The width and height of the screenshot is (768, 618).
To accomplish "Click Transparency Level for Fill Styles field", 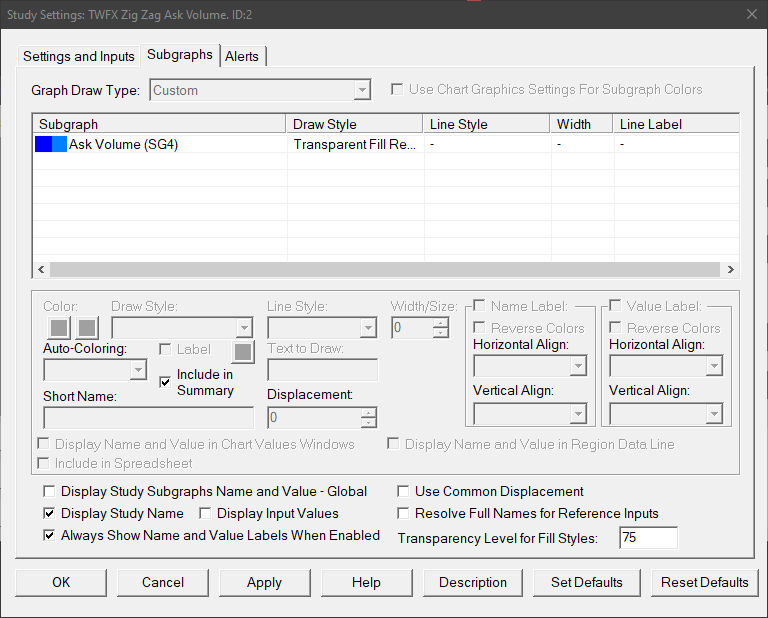I will [x=647, y=538].
